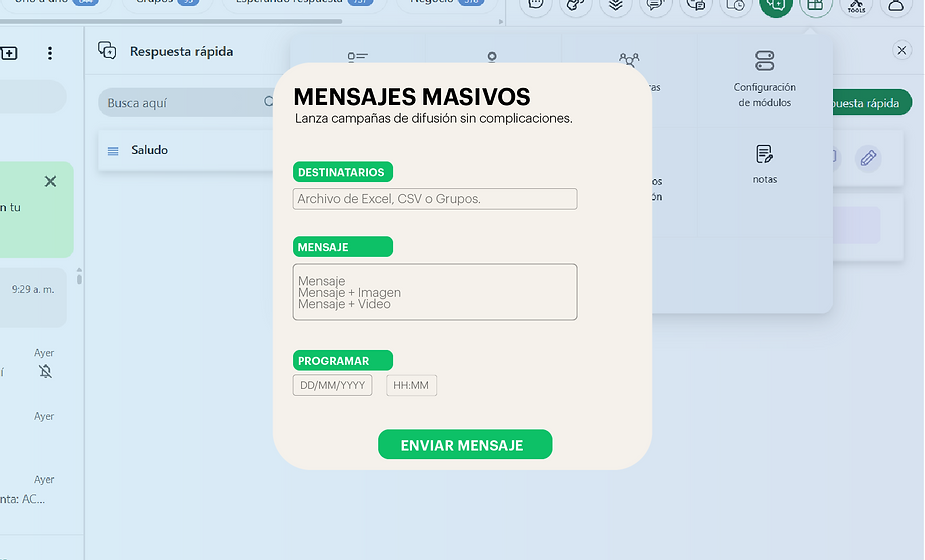
Task: Dismiss the green notification banner
Action: [x=51, y=181]
